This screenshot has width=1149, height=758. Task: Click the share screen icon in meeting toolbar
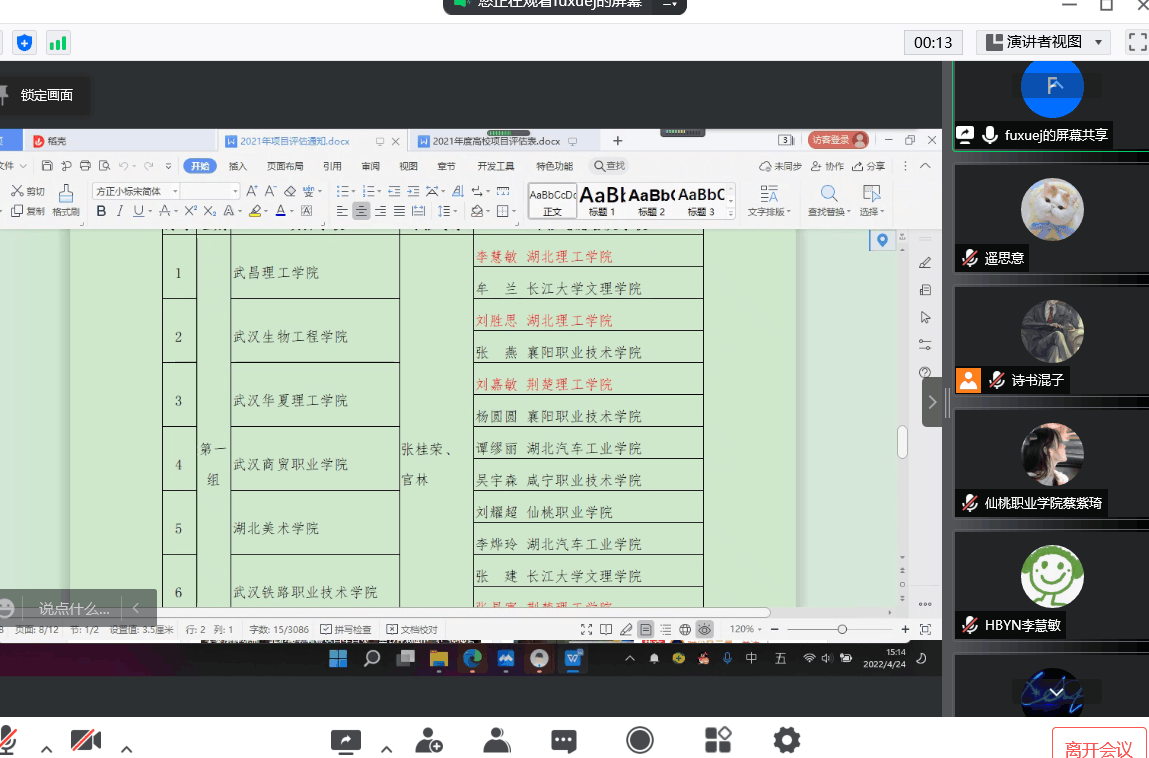pos(345,740)
